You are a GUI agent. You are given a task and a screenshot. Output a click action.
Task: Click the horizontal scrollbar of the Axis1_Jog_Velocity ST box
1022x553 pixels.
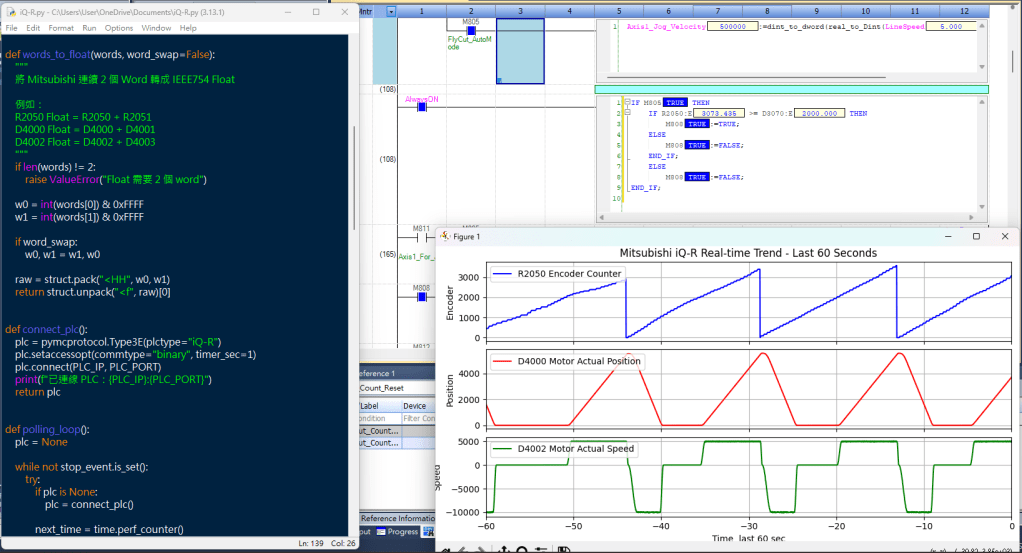tap(746, 77)
